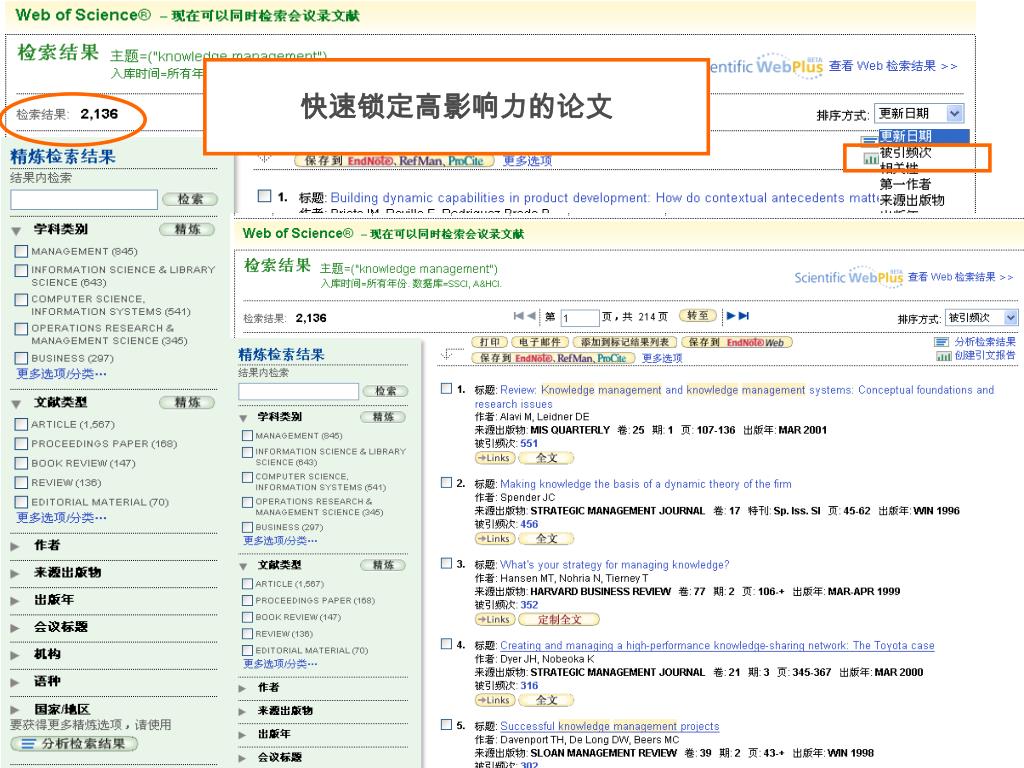Collapse 学科类别 section in back window
Viewport: 1024px width, 768px height.
click(x=16, y=231)
